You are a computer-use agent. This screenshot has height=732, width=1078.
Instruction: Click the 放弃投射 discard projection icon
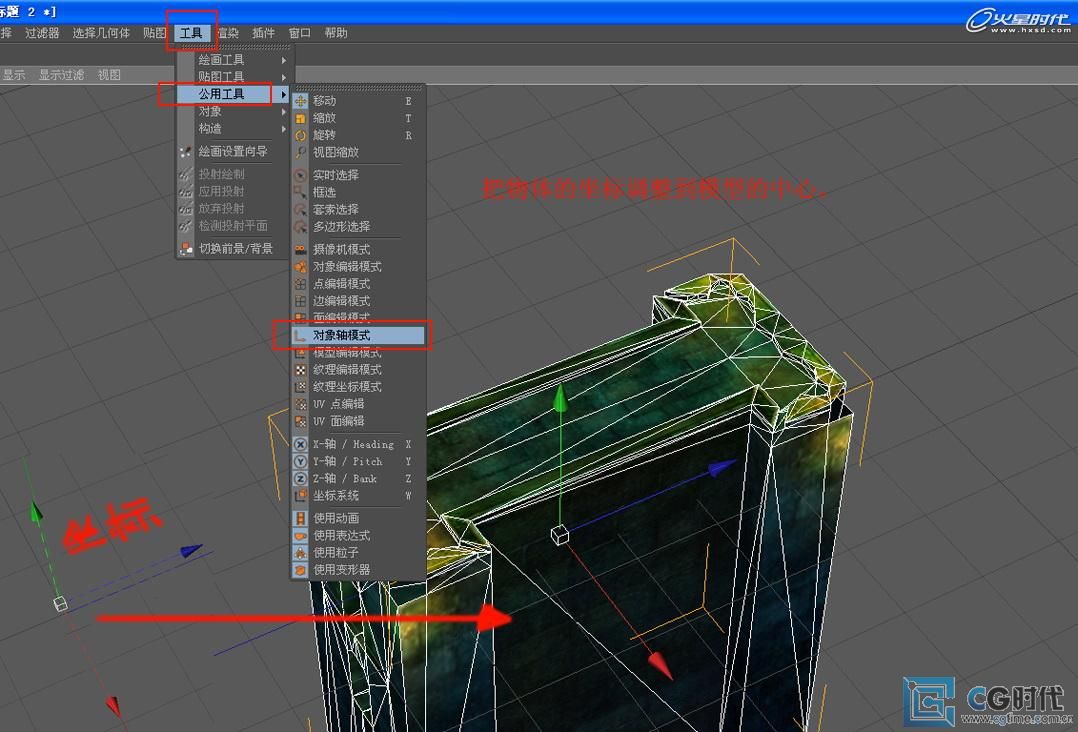pos(186,209)
